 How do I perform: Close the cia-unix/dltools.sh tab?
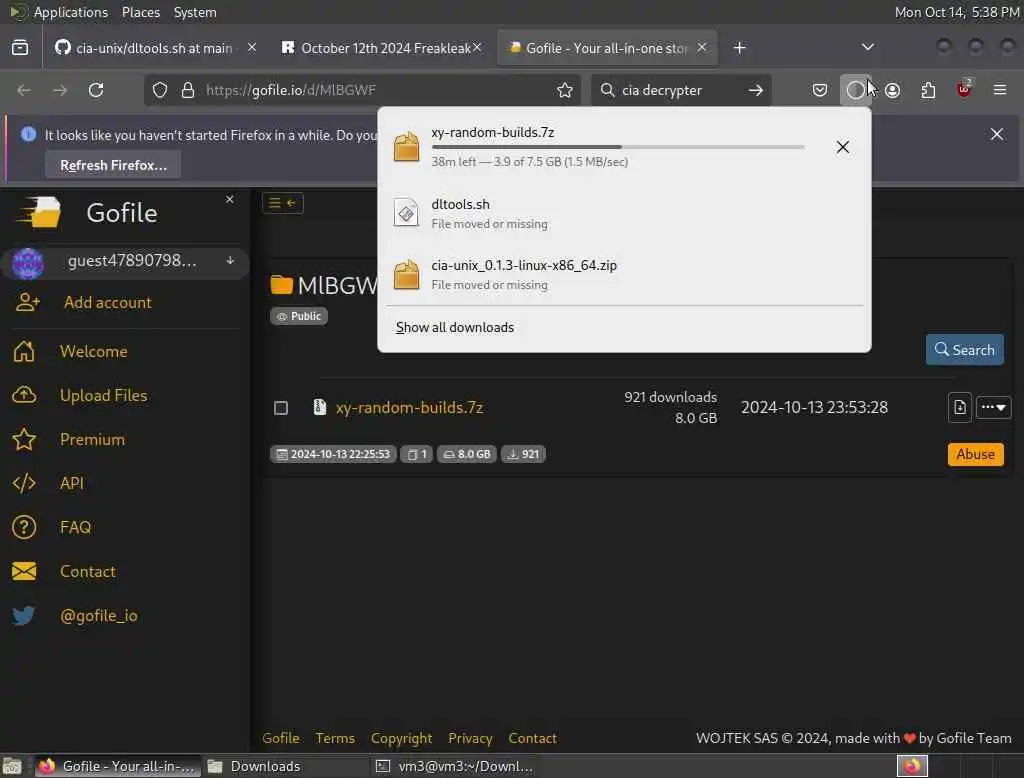(x=252, y=47)
